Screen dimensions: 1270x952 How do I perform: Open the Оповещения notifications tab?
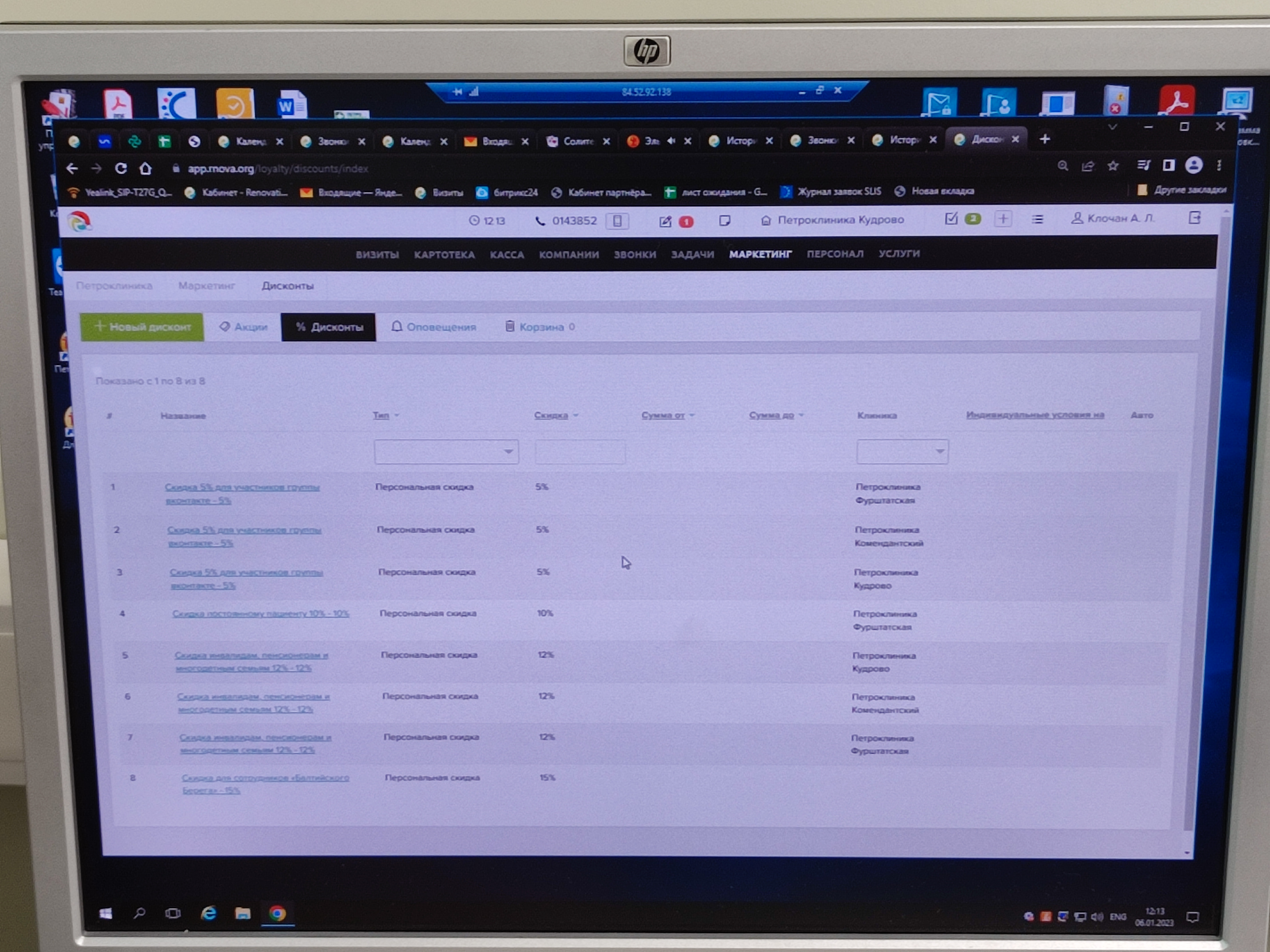tap(434, 327)
